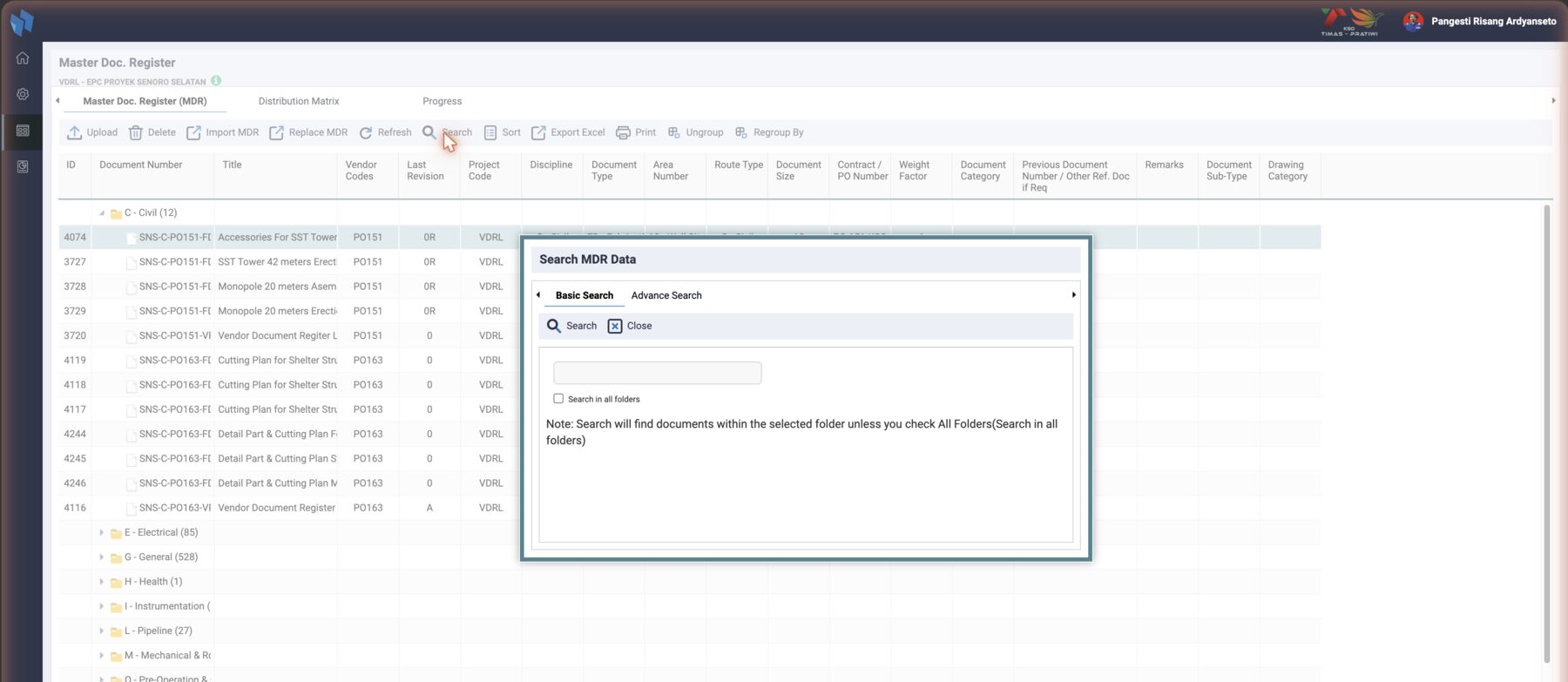
Task: Select row ID 4074 Accessories For SST Tower
Action: click(690, 237)
